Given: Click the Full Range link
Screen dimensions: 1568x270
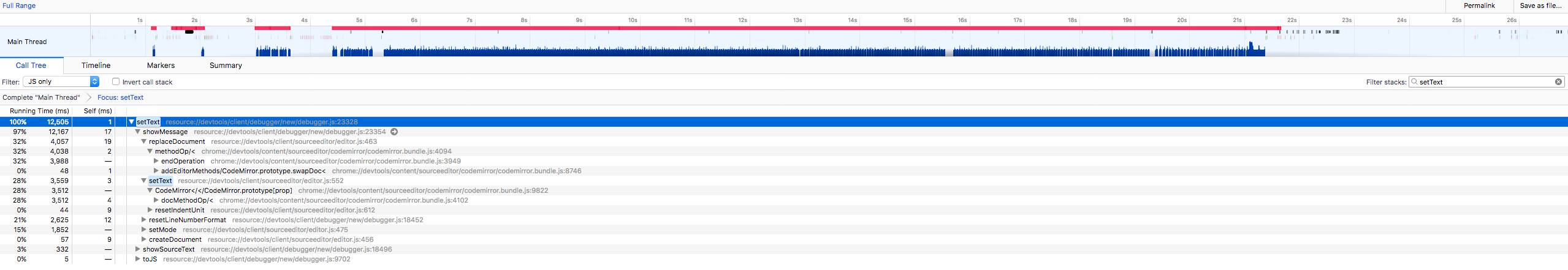Looking at the screenshot, I should (x=19, y=6).
